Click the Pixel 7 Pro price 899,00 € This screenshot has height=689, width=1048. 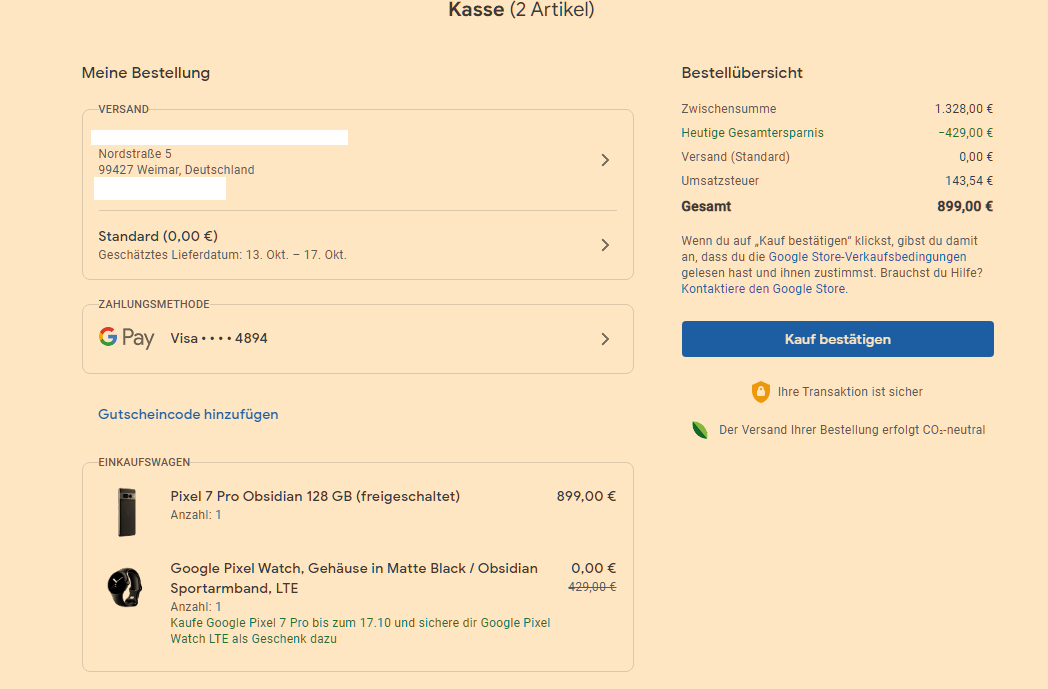[586, 496]
